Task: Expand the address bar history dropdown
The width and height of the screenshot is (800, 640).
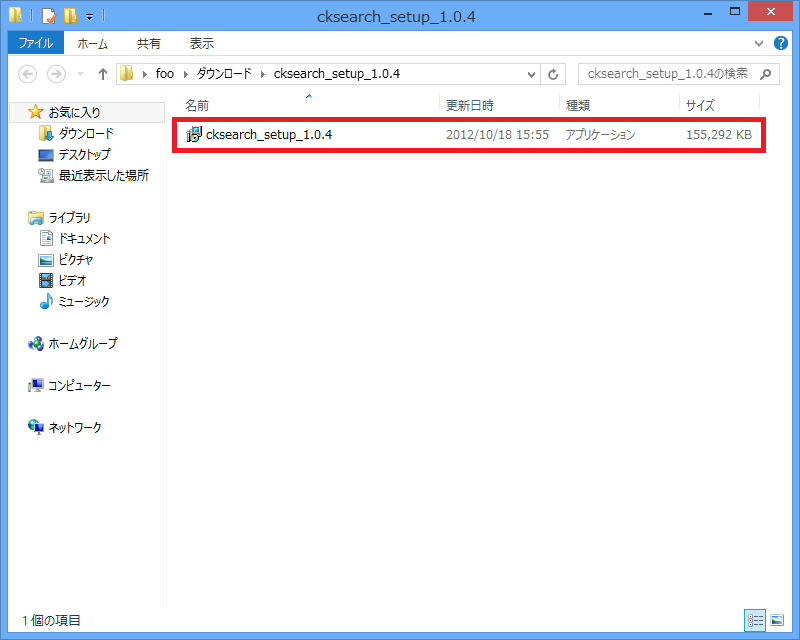Action: click(530, 74)
